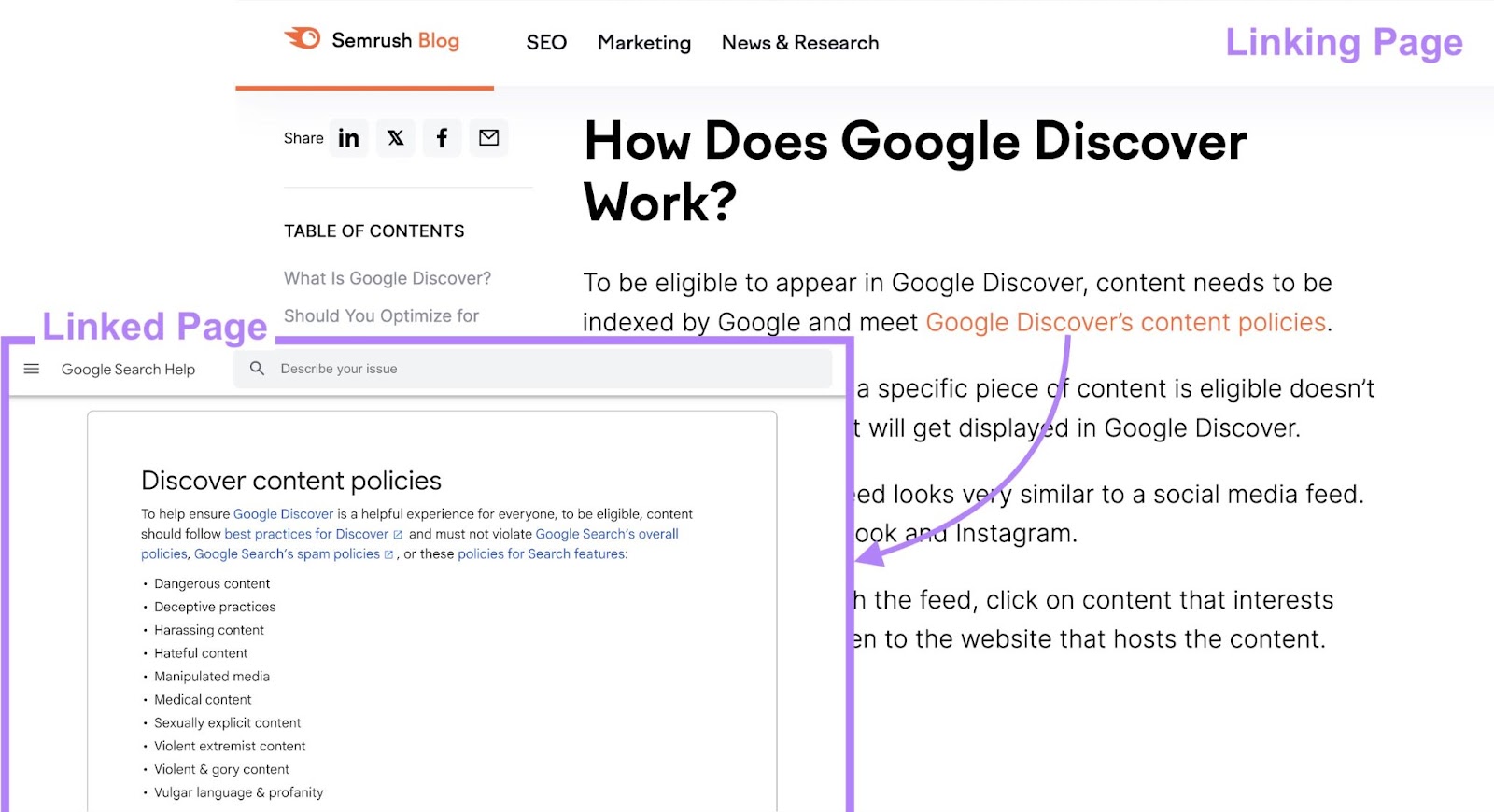Click the Semrush flame logo icon
This screenshot has width=1494, height=812.
click(x=303, y=38)
